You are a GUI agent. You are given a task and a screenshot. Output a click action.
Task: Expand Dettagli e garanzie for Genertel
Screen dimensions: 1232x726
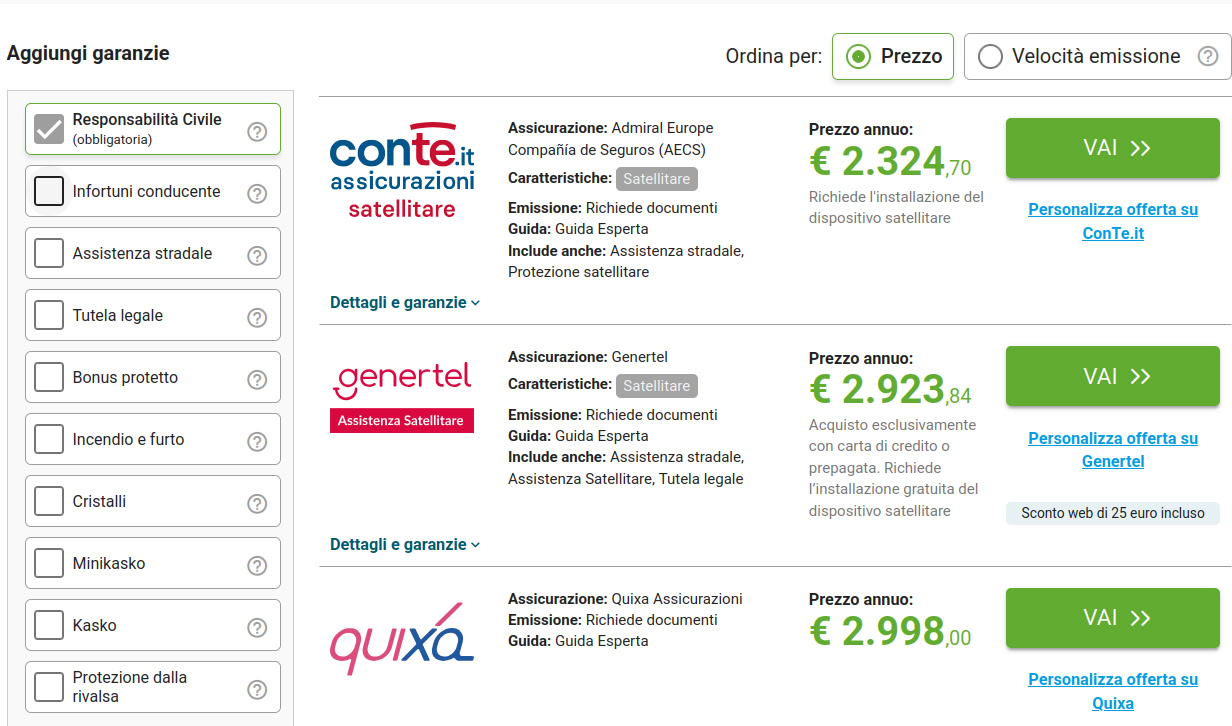pos(405,545)
